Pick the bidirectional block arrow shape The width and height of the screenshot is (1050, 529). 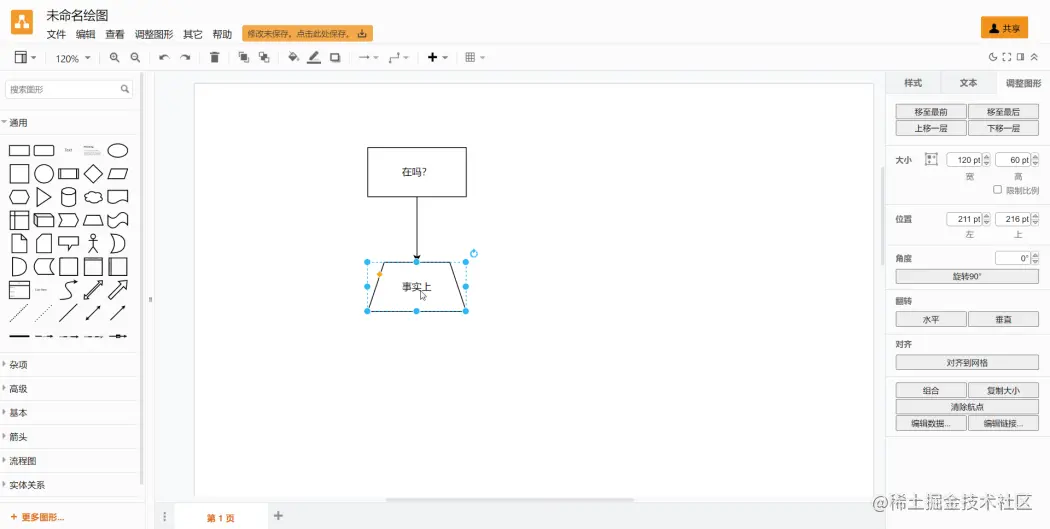click(x=93, y=290)
